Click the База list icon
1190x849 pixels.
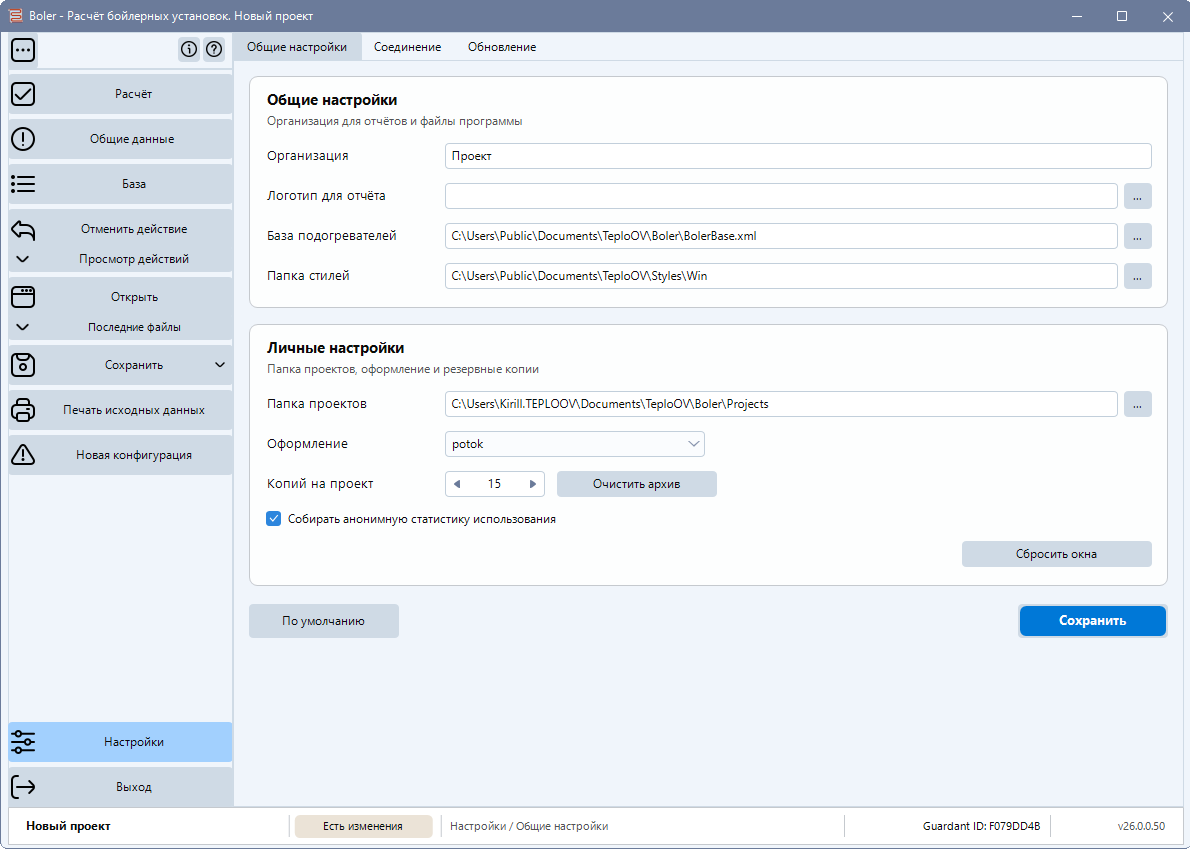click(x=23, y=184)
